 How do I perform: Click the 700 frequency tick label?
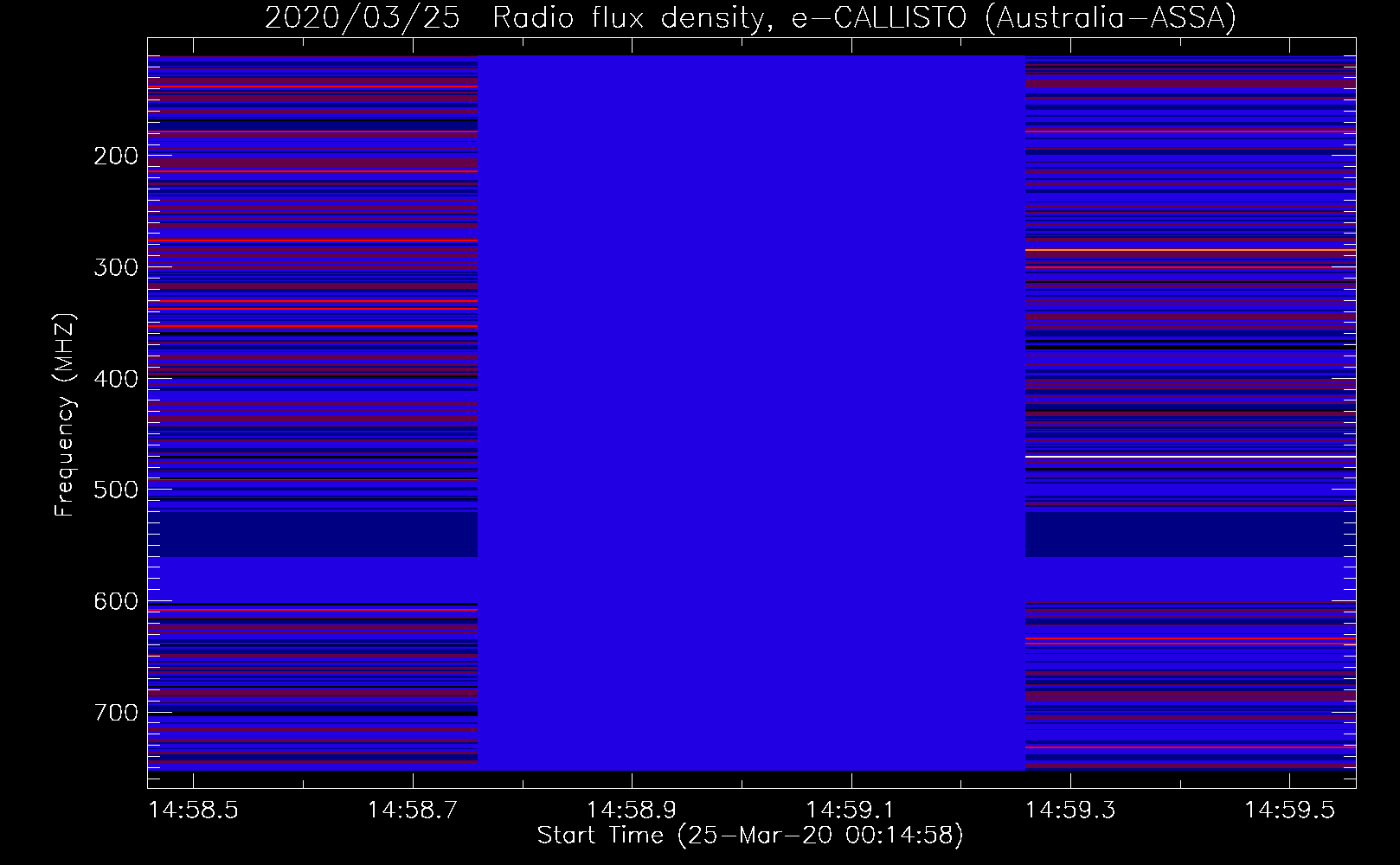tap(116, 713)
